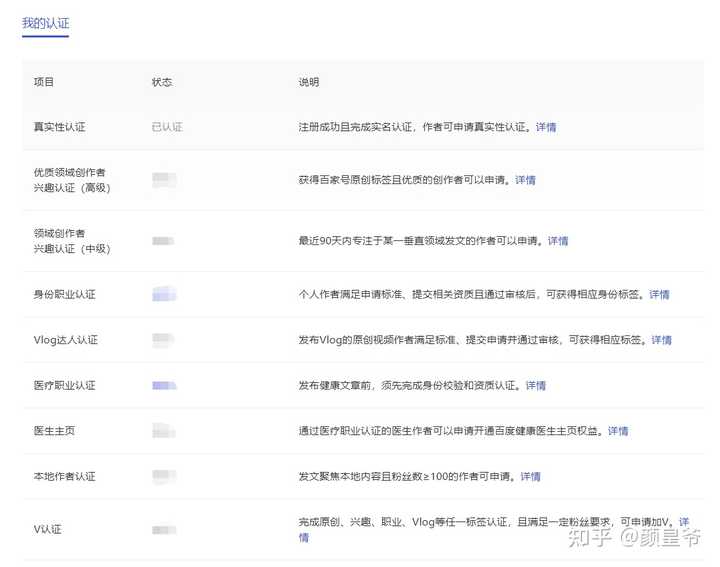This screenshot has height=567, width=720.
Task: Click blurred status for Vlog达人认证
Action: click(x=163, y=340)
